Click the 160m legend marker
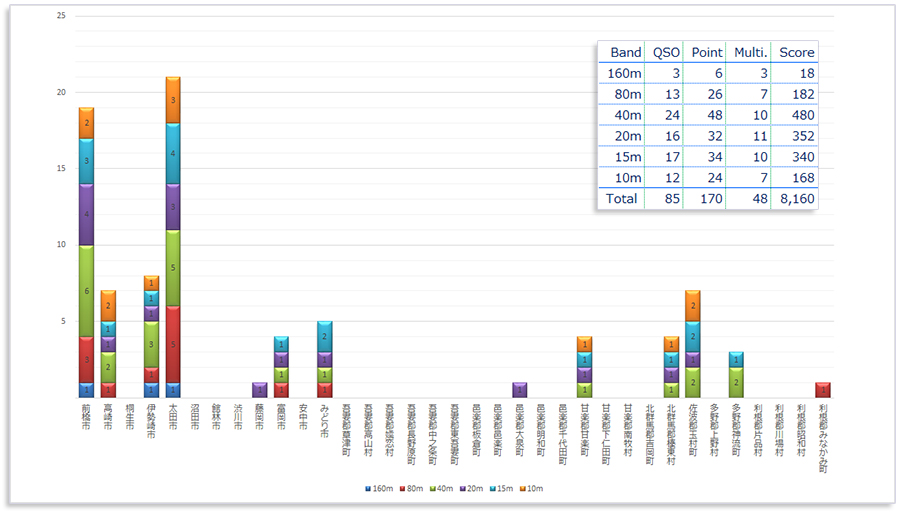The height and width of the screenshot is (513, 900). click(369, 489)
